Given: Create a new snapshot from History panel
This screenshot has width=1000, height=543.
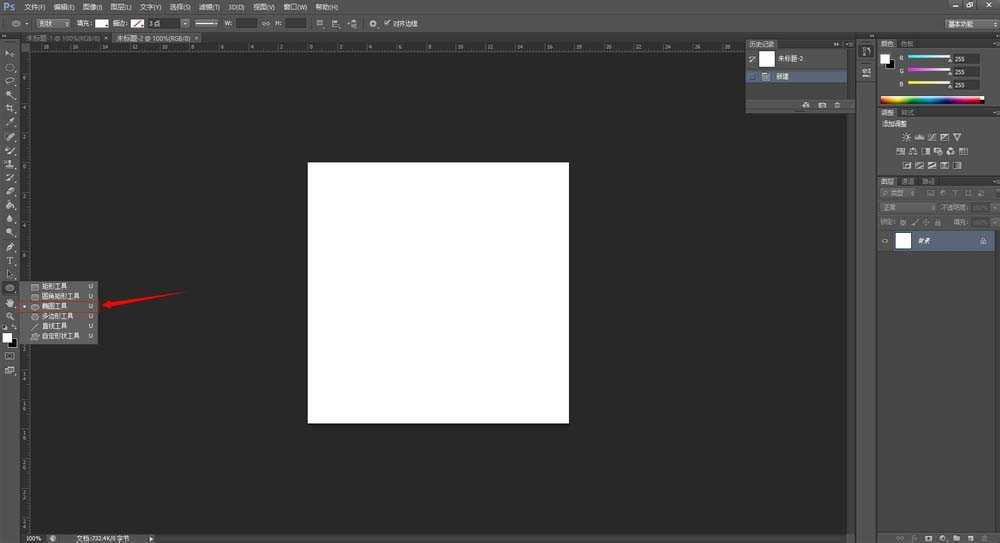Looking at the screenshot, I should (x=822, y=105).
